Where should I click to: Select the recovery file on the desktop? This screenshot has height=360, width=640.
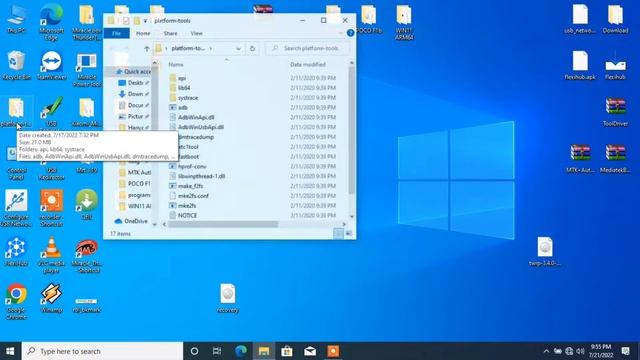(228, 298)
